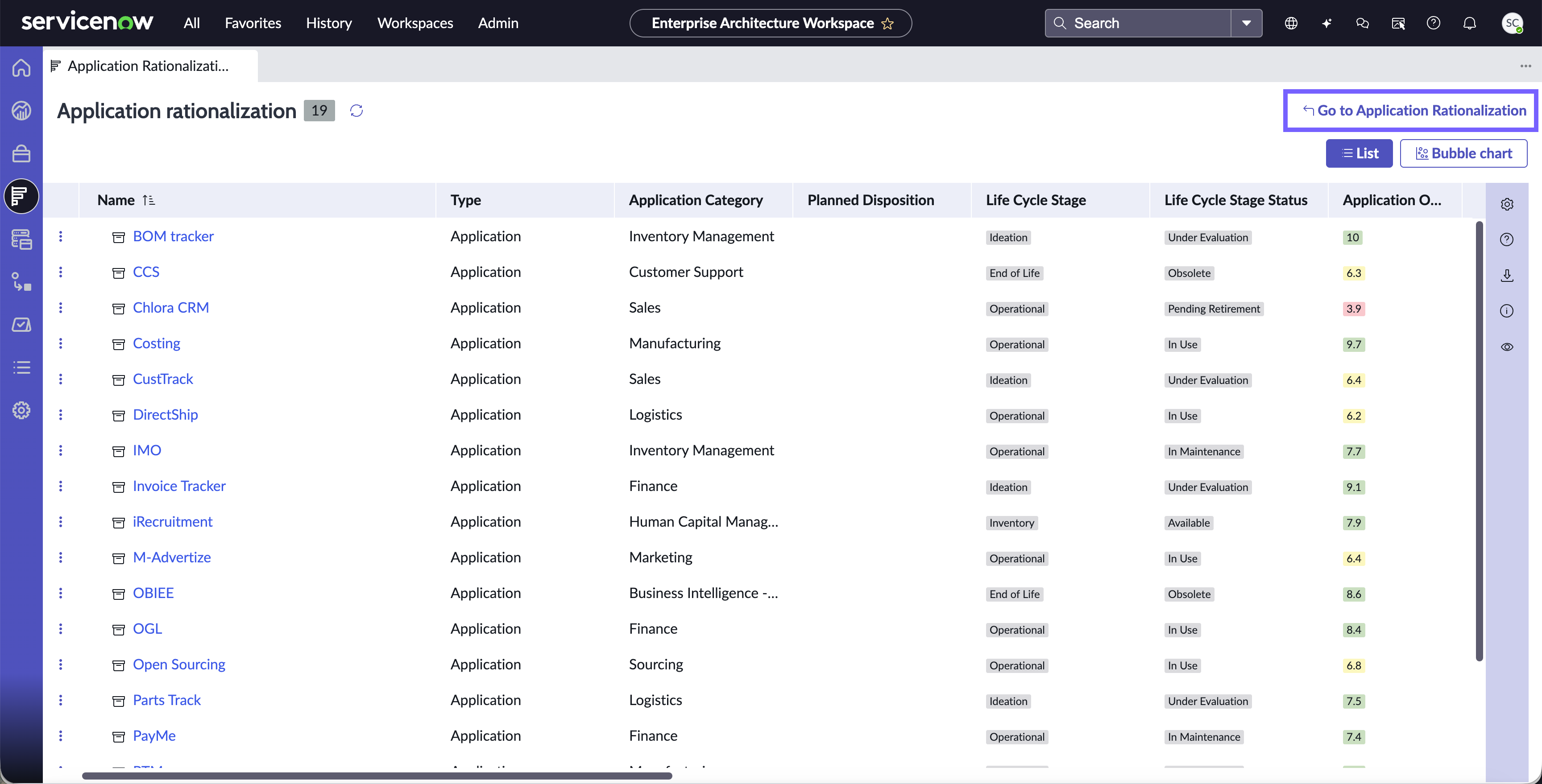Open the workflow nodes icon in sidebar
Viewport: 1542px width, 784px height.
21,282
